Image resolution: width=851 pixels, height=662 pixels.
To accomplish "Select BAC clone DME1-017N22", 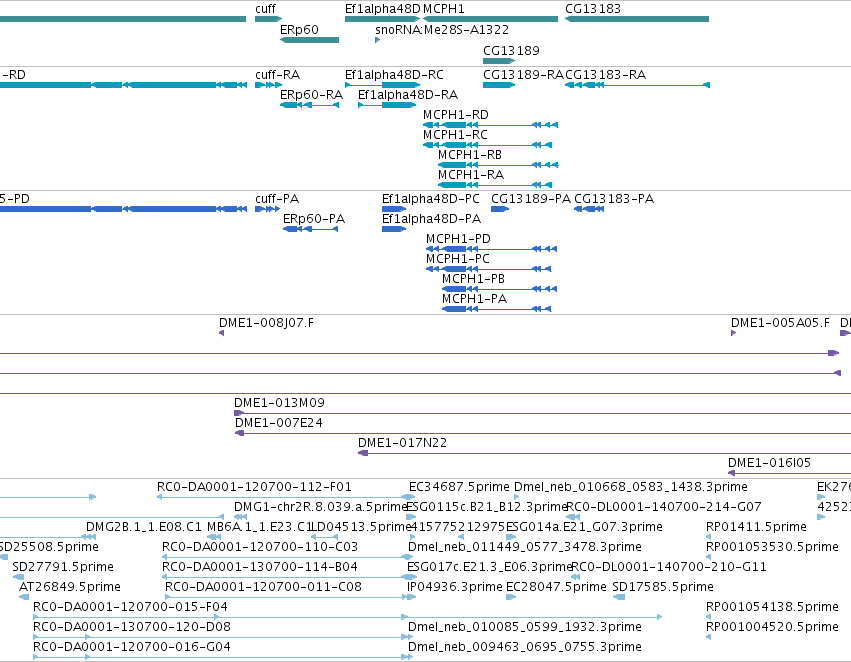I will coord(605,453).
